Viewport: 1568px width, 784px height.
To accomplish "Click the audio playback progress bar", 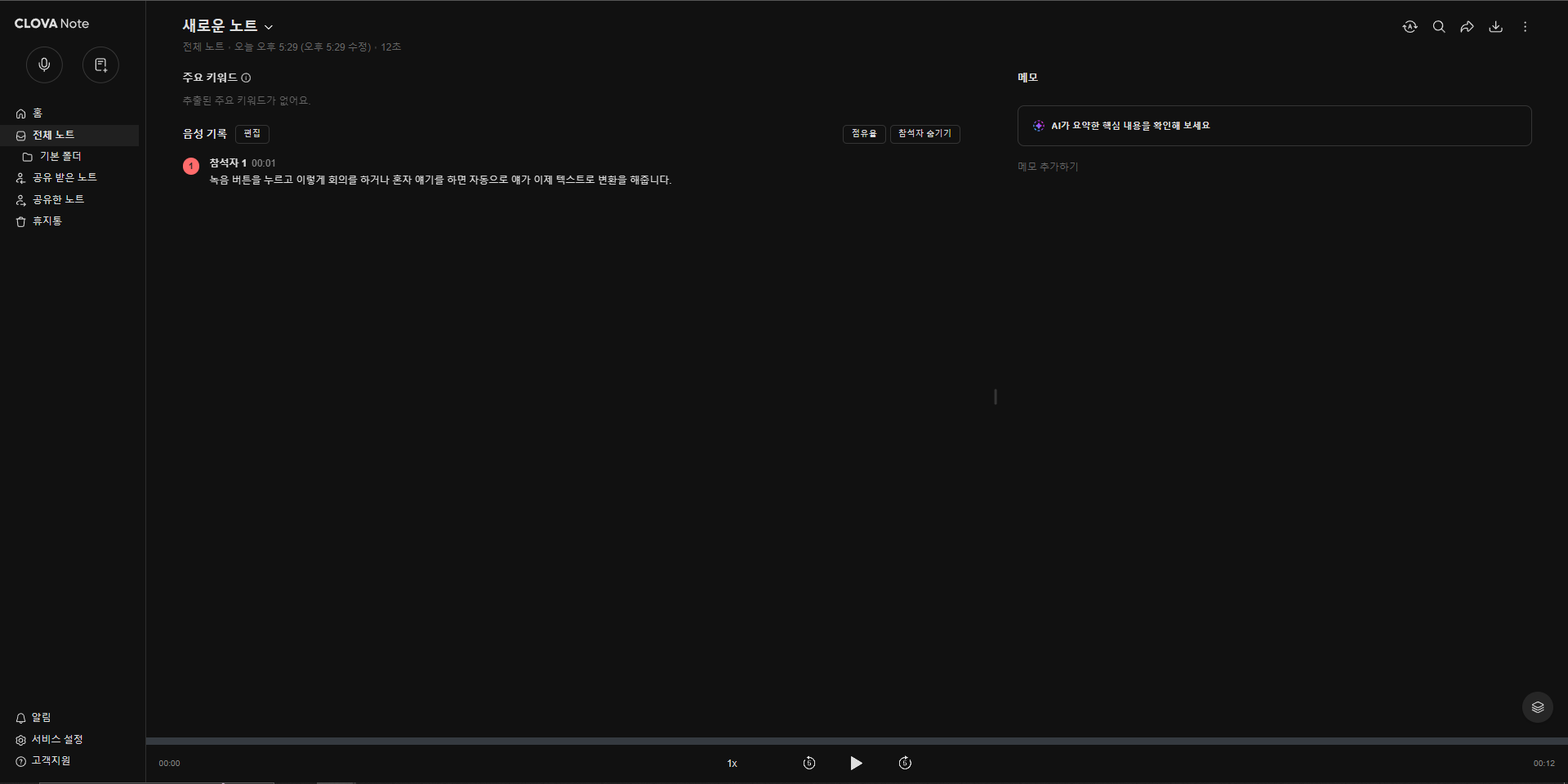I will pos(856,742).
